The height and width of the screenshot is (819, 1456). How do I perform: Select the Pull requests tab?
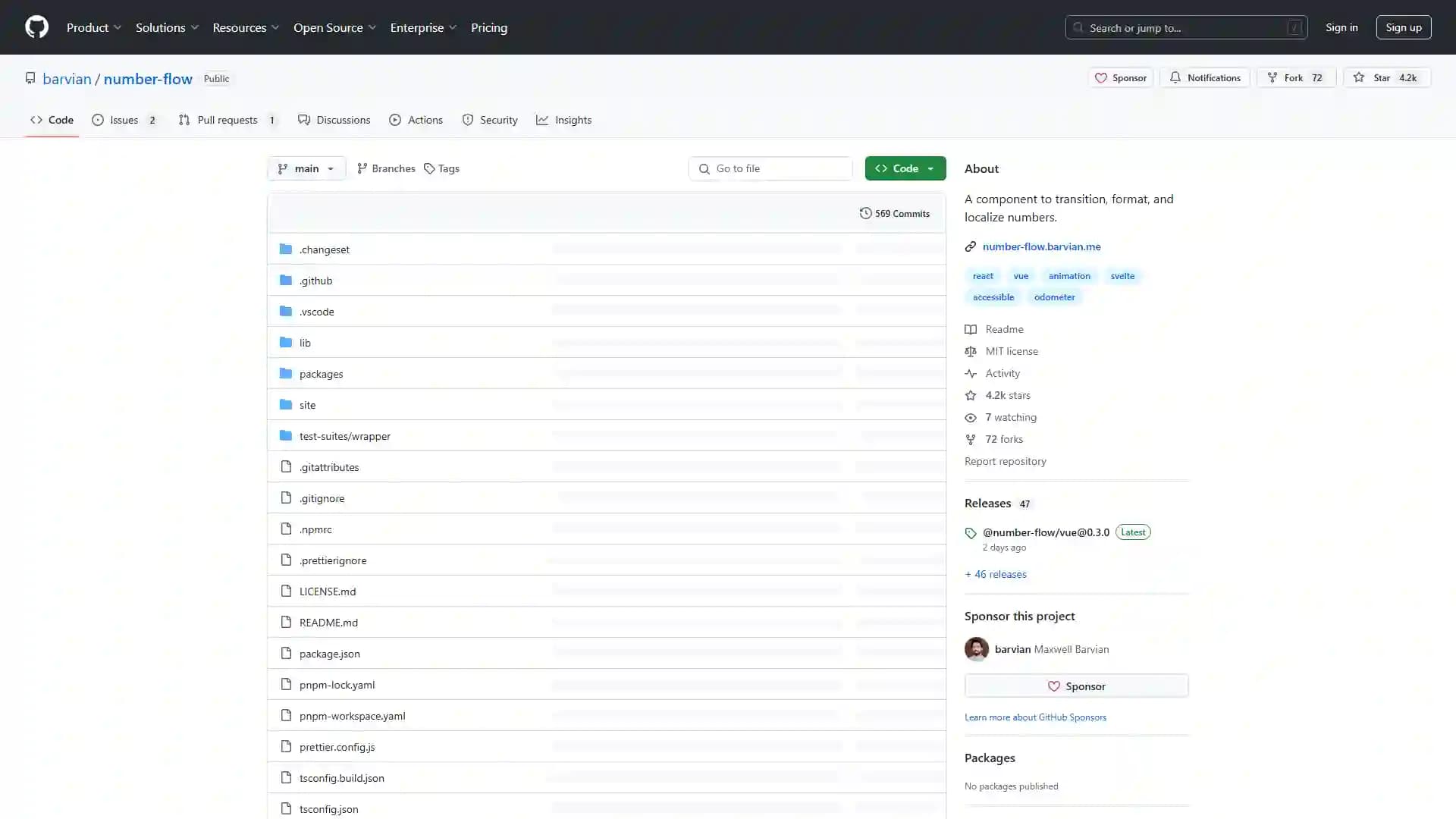point(227,119)
